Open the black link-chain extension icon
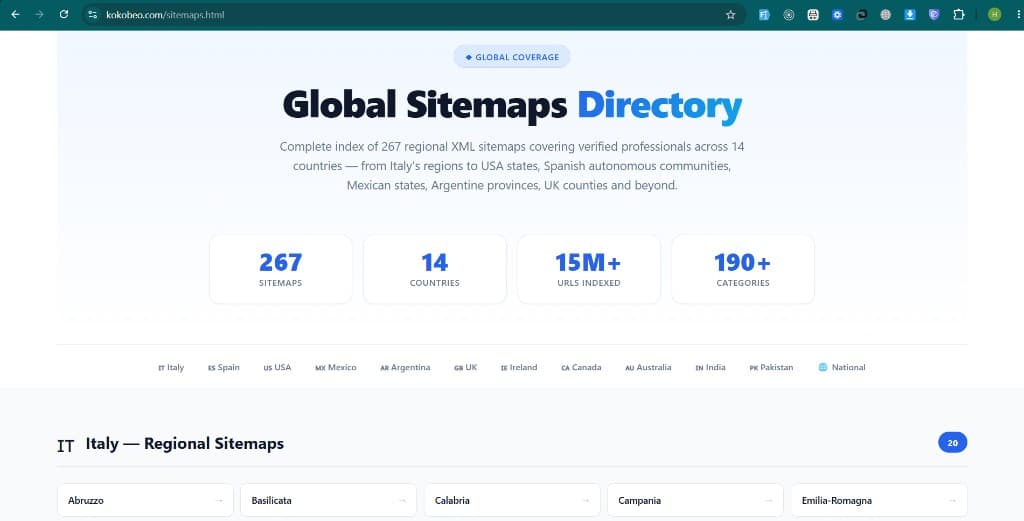Image resolution: width=1024 pixels, height=521 pixels. coord(861,14)
